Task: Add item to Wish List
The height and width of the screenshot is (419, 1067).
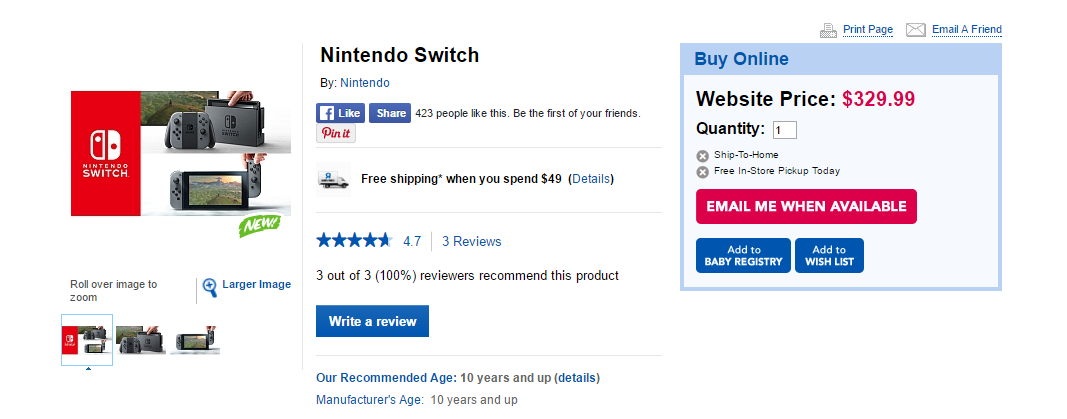Action: [x=829, y=256]
